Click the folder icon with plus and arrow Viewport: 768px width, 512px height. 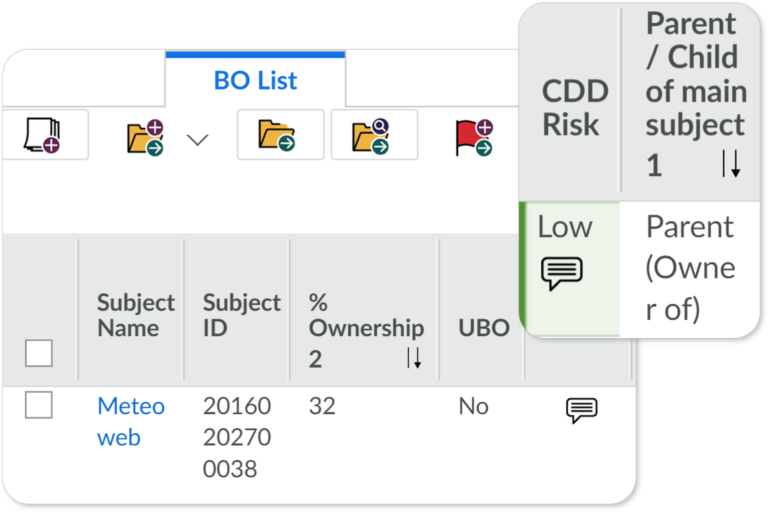pos(146,136)
